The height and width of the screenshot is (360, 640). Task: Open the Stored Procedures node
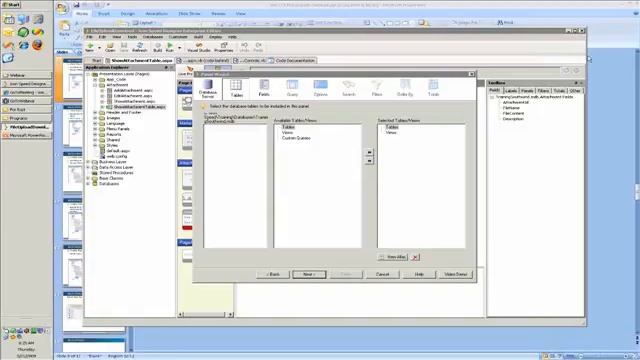click(x=116, y=173)
